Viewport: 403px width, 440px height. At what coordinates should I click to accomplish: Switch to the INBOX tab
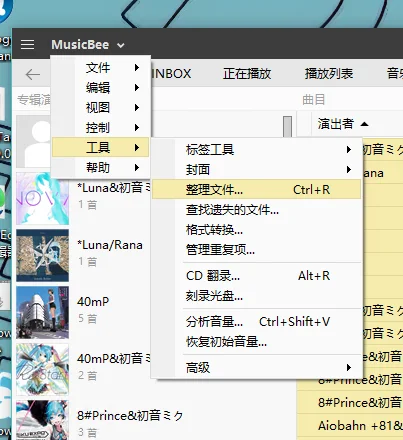point(171,74)
